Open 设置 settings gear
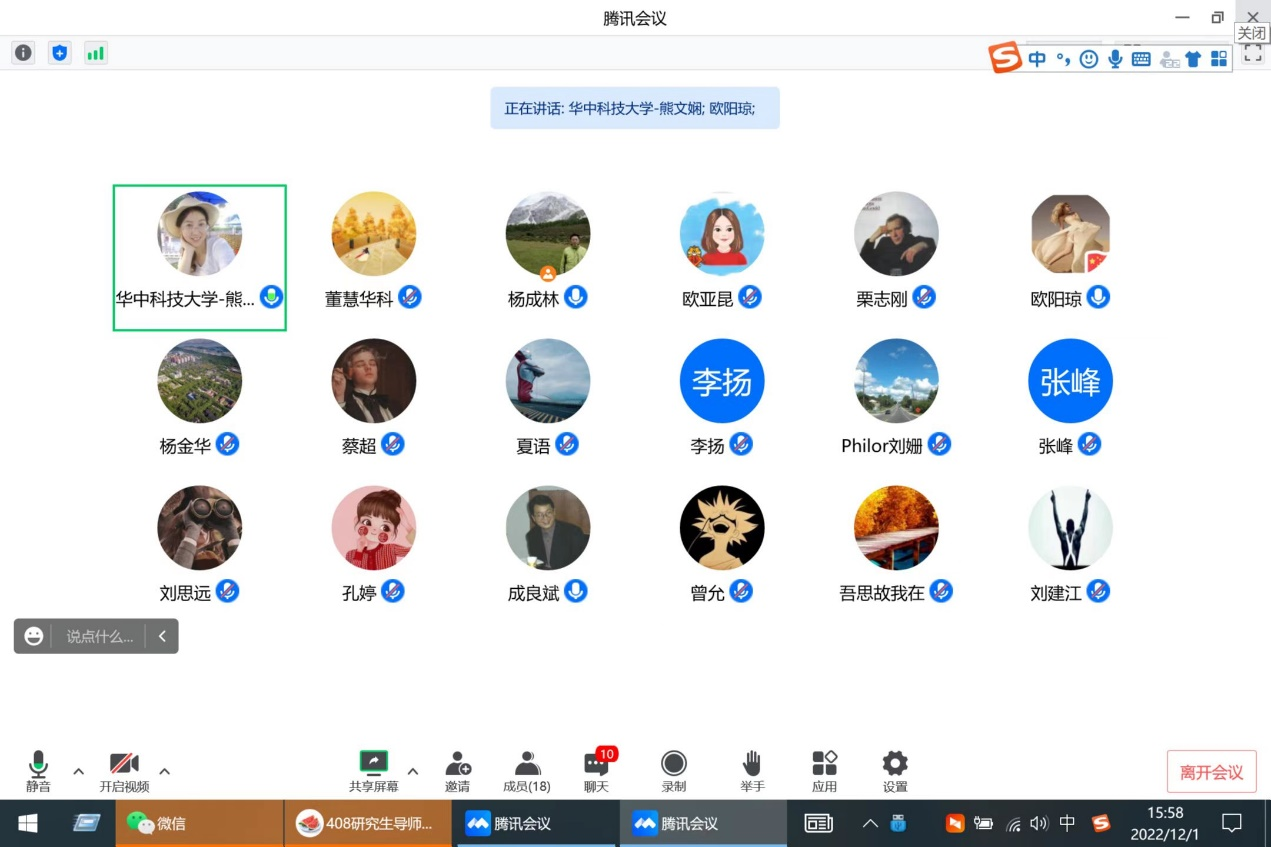This screenshot has height=847, width=1271. [894, 771]
